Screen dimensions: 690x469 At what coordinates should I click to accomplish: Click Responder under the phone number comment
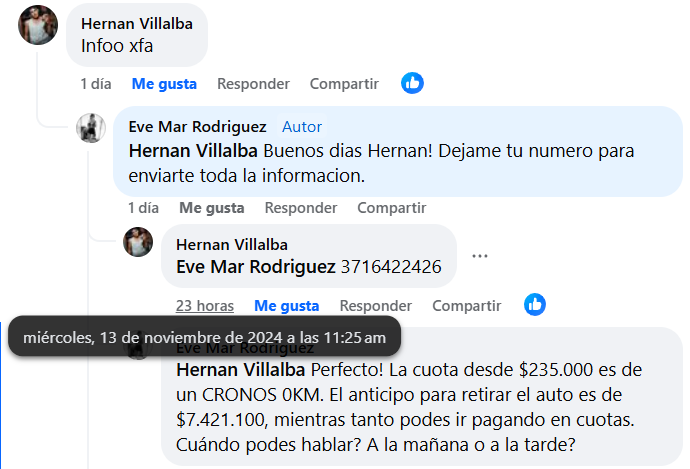click(376, 306)
